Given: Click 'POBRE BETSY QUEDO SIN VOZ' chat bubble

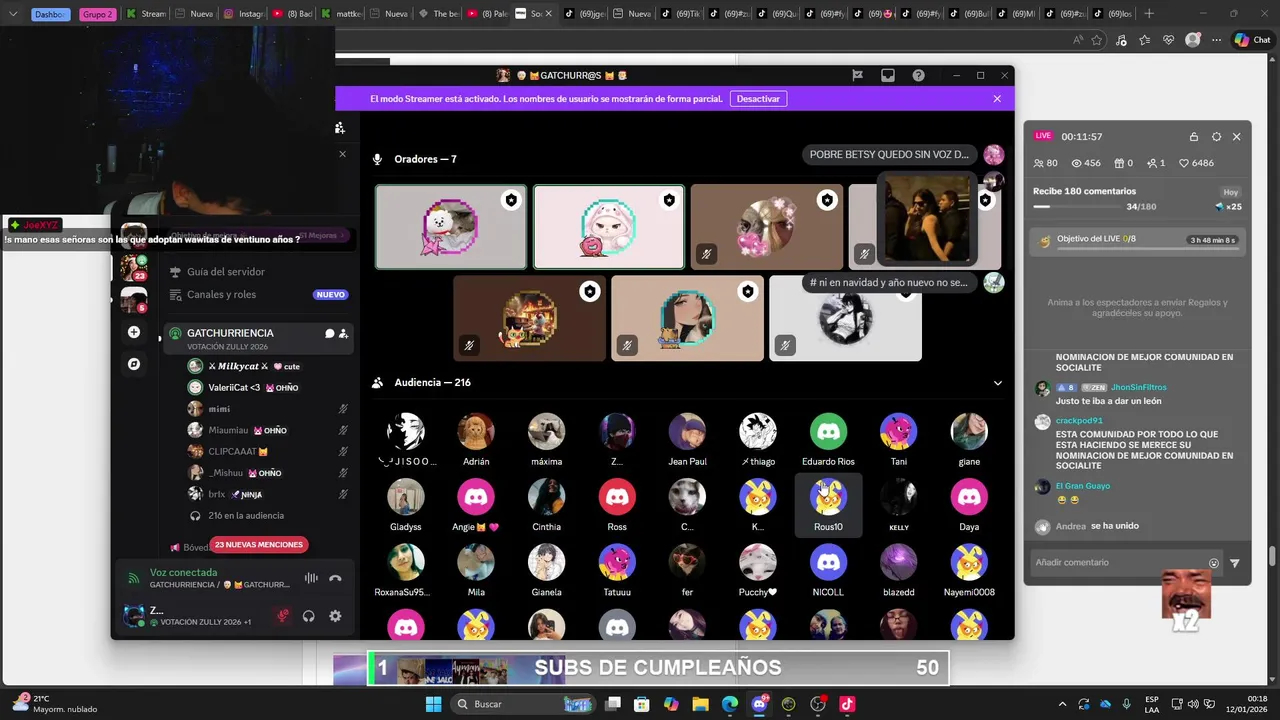Looking at the screenshot, I should tap(889, 154).
